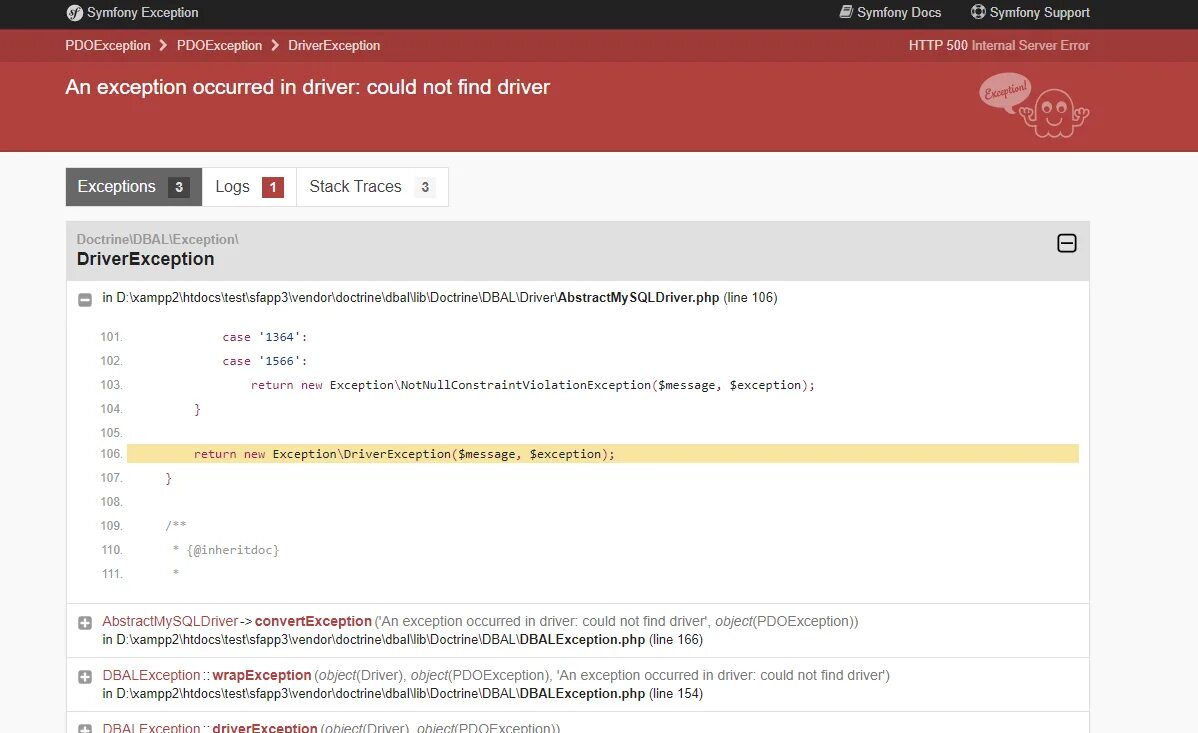Viewport: 1198px width, 733px height.
Task: Click the Symfony Docs book icon
Action: [846, 12]
